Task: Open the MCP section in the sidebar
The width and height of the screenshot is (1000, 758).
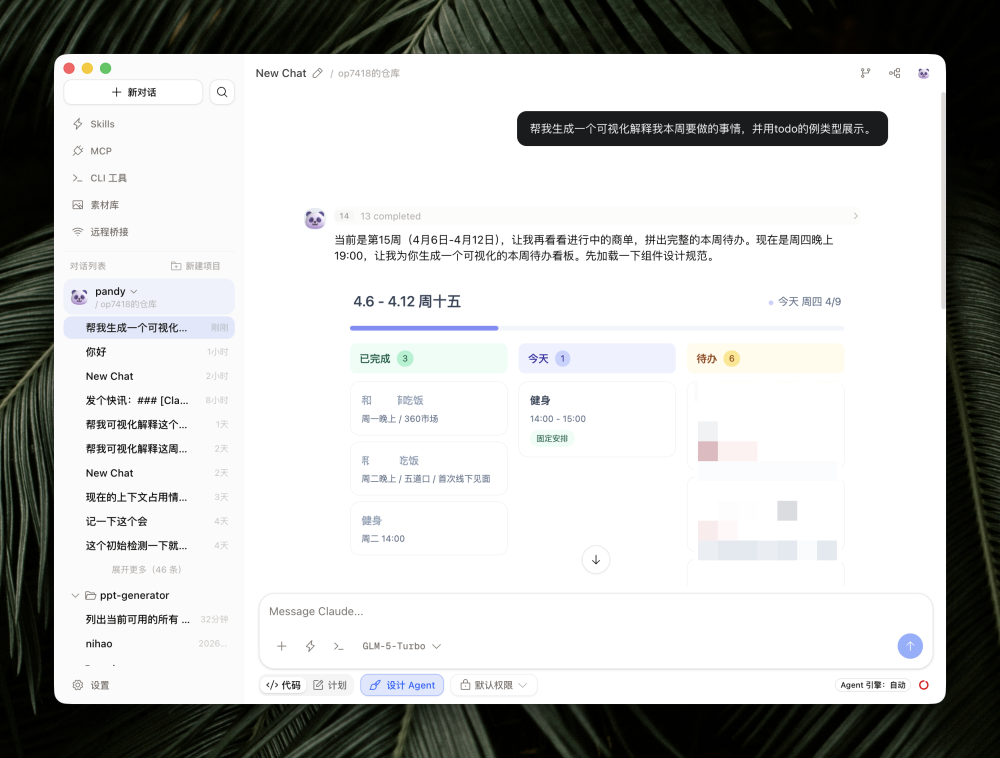Action: point(101,151)
